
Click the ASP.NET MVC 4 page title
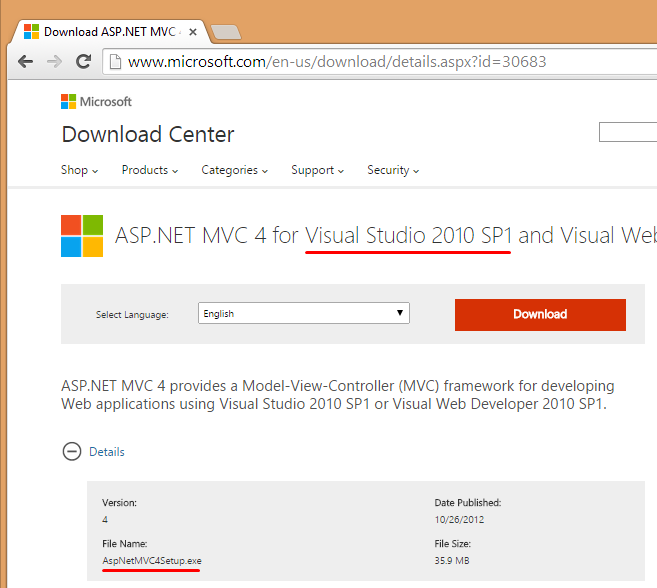385,235
